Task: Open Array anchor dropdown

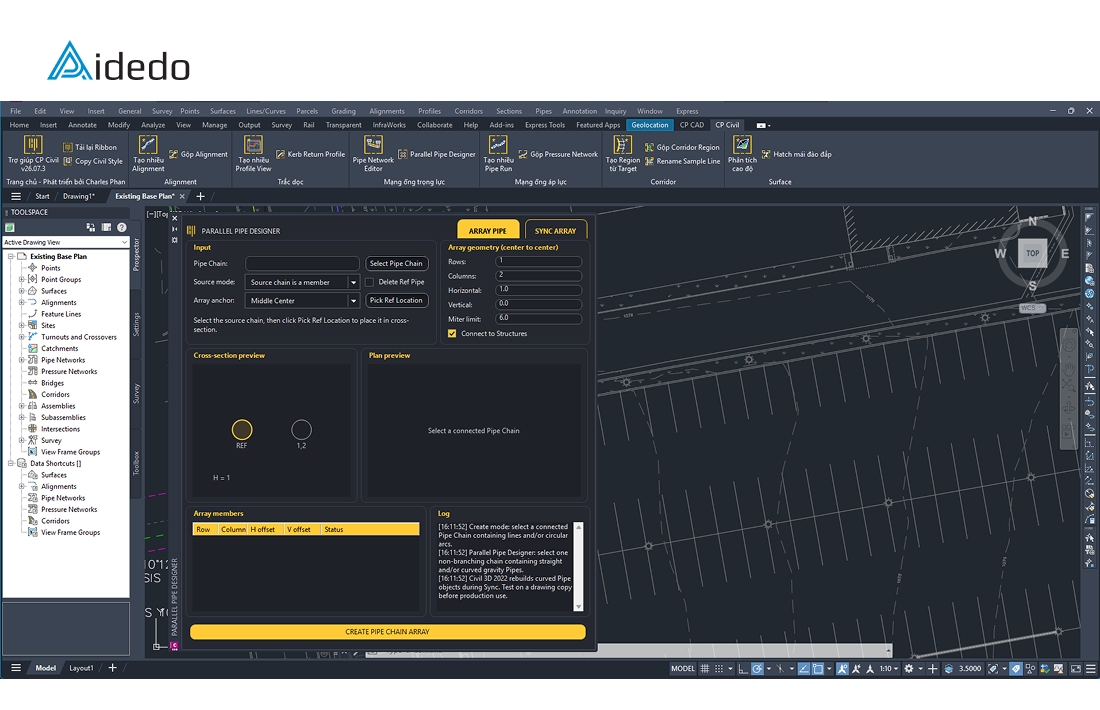Action: tap(353, 301)
